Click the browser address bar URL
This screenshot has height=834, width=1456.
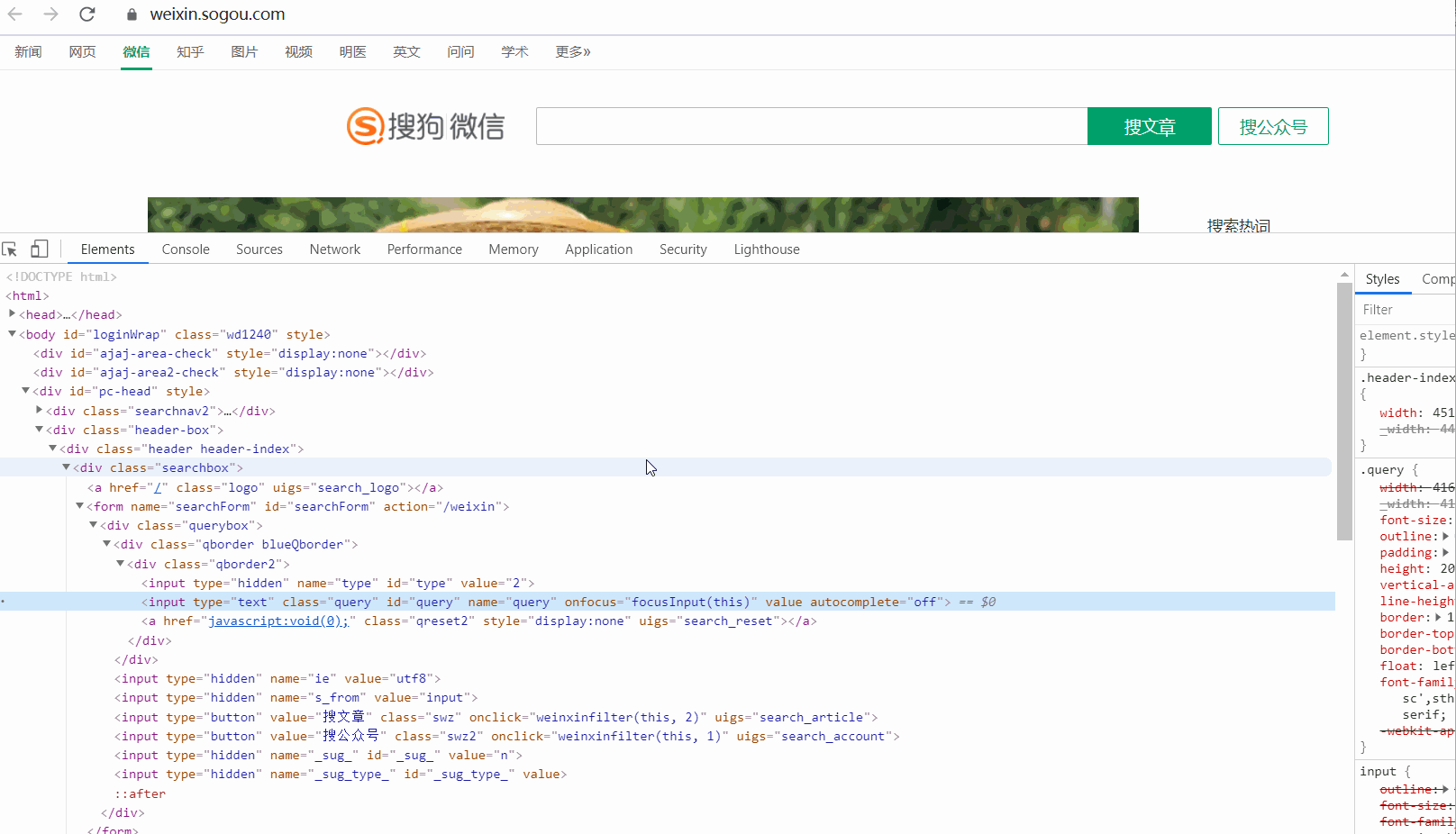217,14
